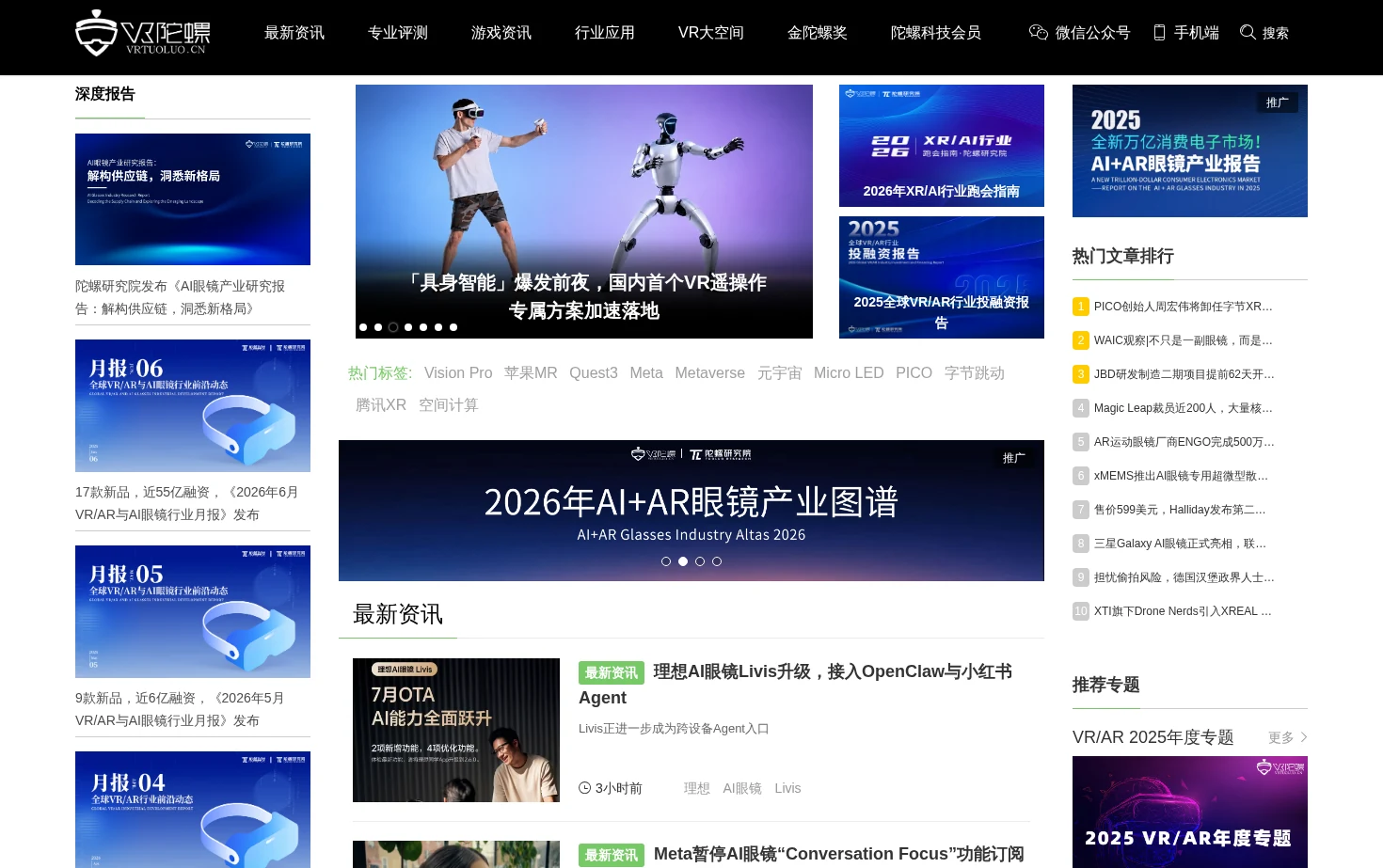This screenshot has width=1383, height=868.
Task: Select the fourth dot of the hero carousel
Action: (408, 327)
